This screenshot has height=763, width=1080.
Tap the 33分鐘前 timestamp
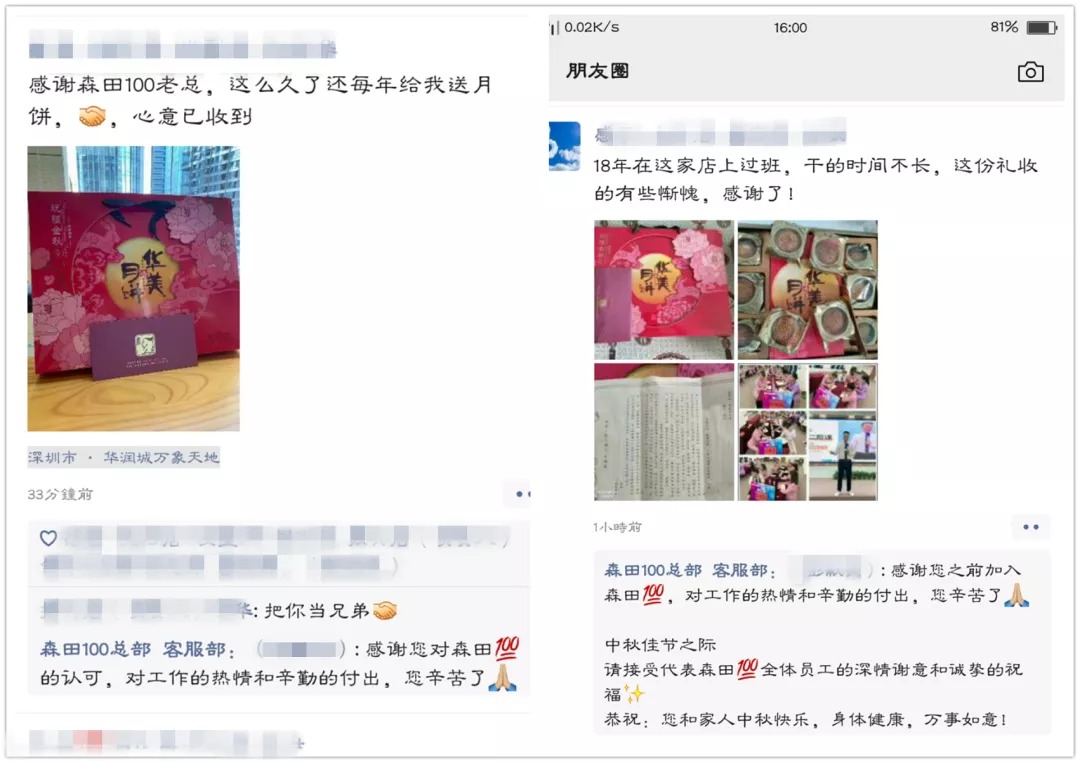point(60,494)
